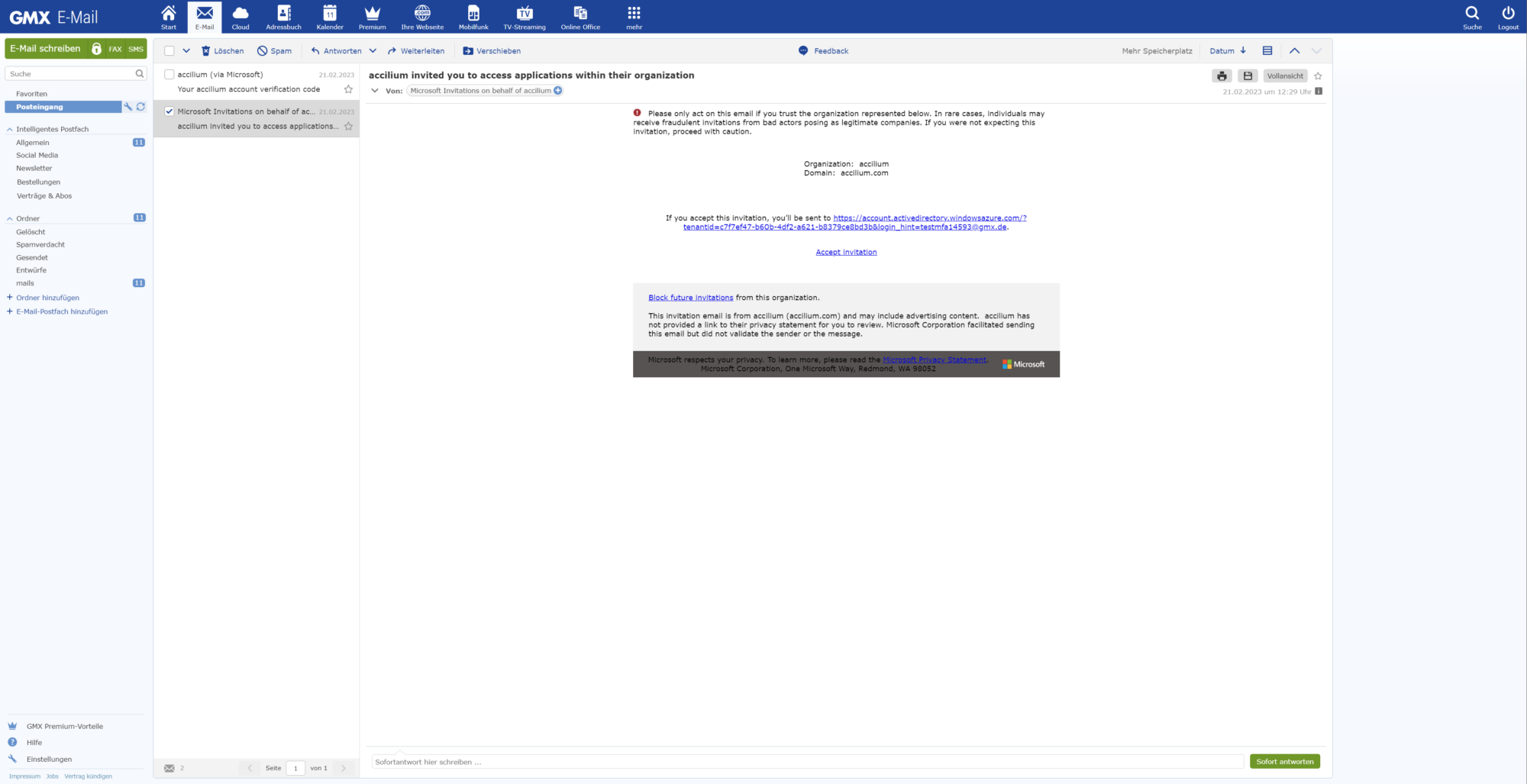Click the Posteingang wrench settings icon
The width and height of the screenshot is (1527, 784).
tap(128, 107)
